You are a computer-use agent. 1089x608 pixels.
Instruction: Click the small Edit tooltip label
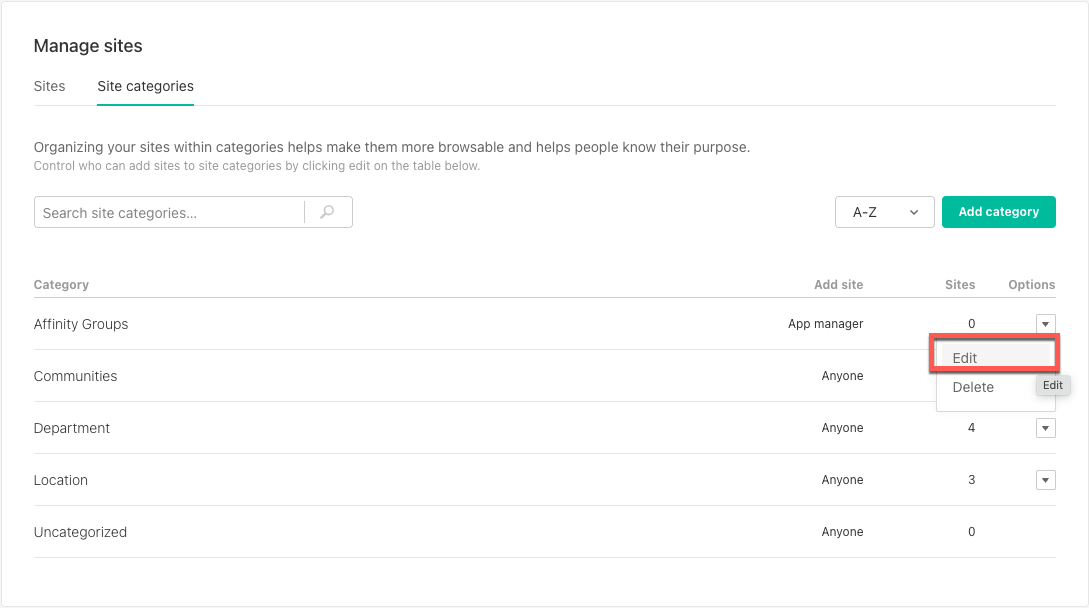pos(1052,385)
